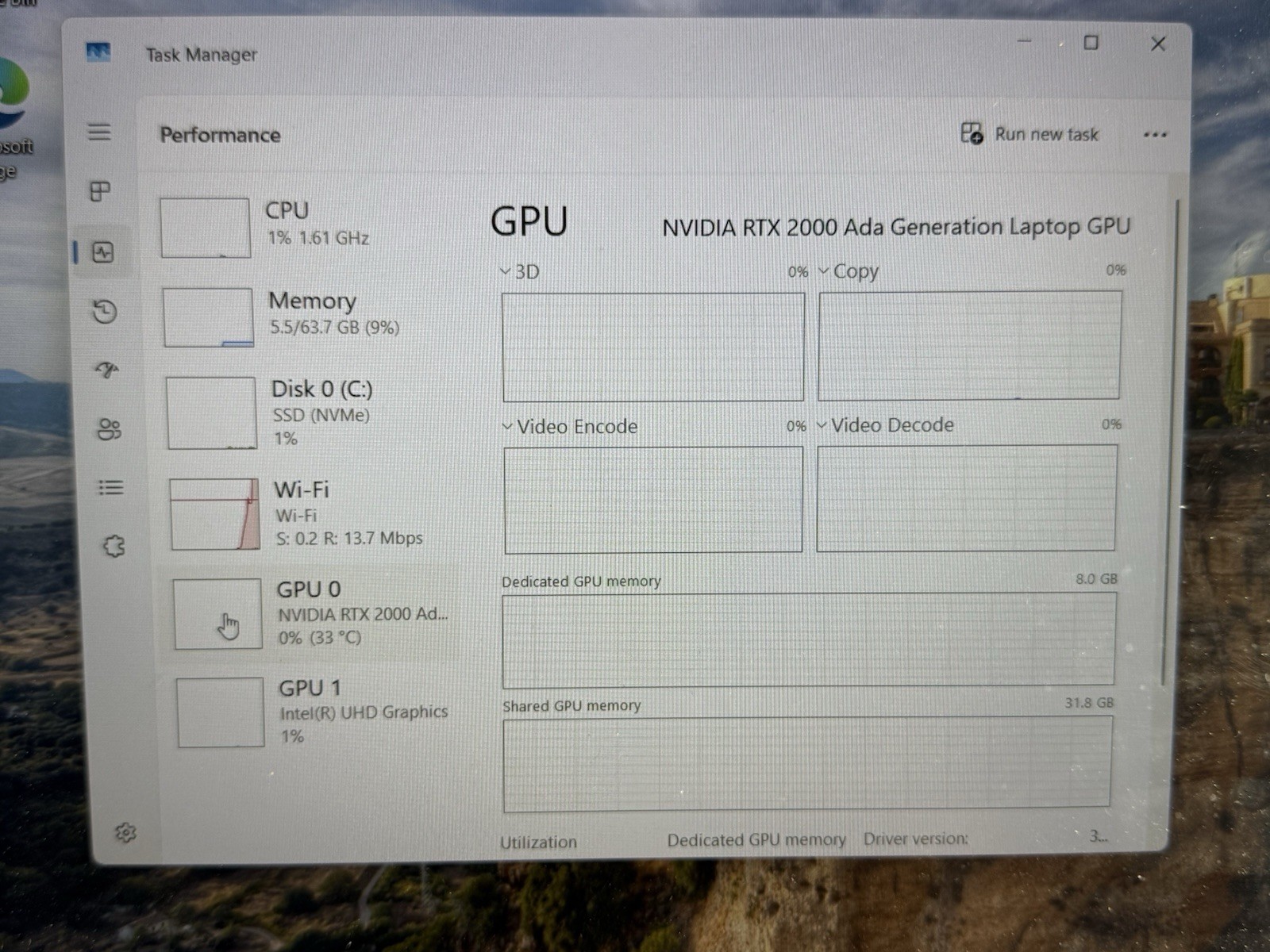
Task: Open the Details page list icon
Action: (x=110, y=487)
